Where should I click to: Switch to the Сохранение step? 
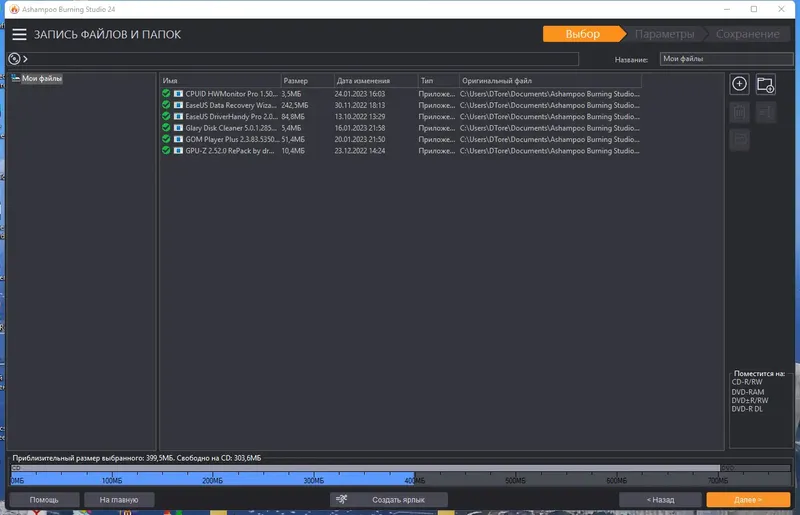747,34
